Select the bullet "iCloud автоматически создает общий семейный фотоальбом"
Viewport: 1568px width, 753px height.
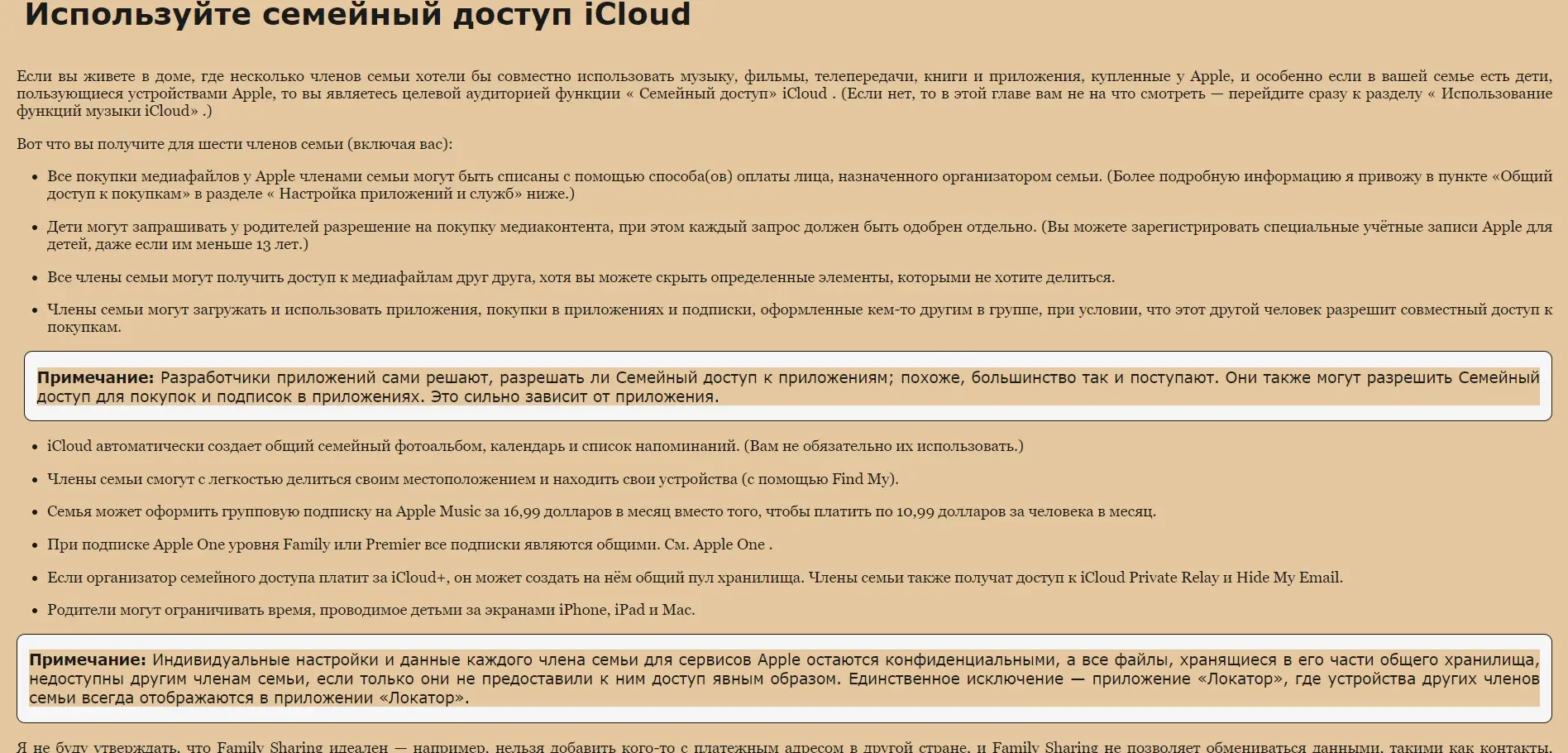coord(535,446)
